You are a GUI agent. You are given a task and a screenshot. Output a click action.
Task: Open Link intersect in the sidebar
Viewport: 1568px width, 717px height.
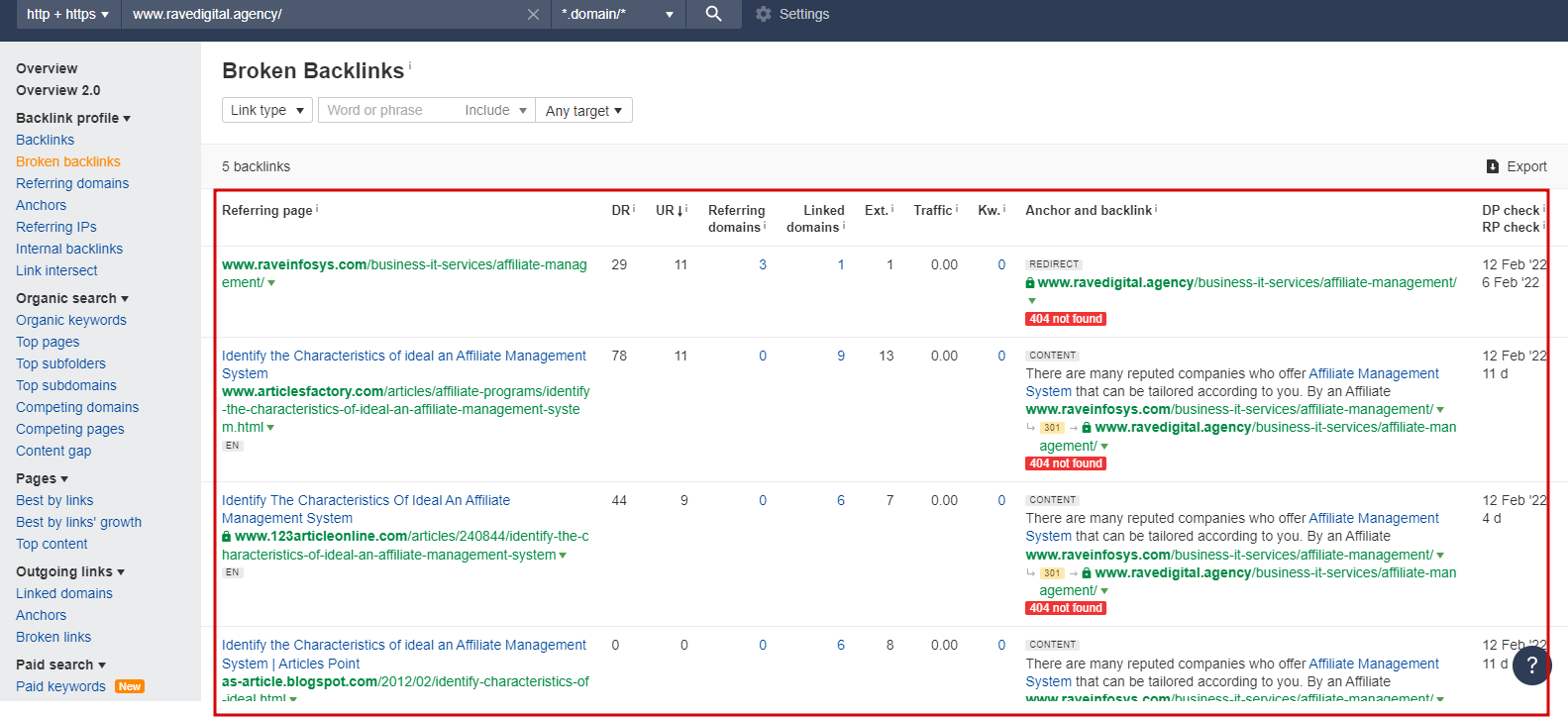click(56, 270)
